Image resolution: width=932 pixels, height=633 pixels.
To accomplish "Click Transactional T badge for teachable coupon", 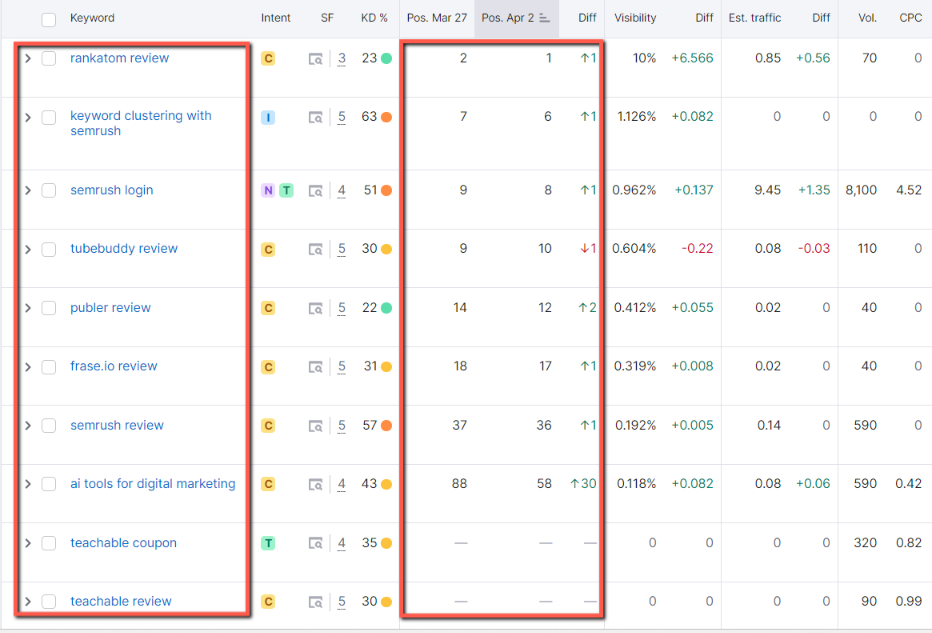I will tap(268, 543).
